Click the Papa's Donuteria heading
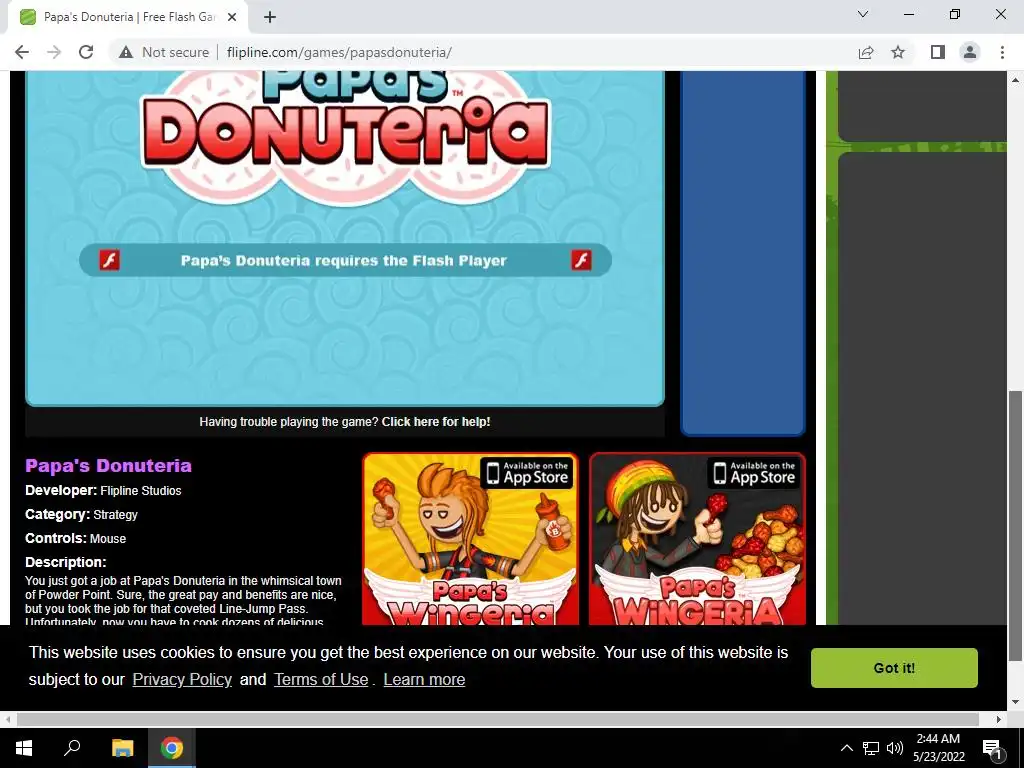Image resolution: width=1024 pixels, height=768 pixels. 108,466
